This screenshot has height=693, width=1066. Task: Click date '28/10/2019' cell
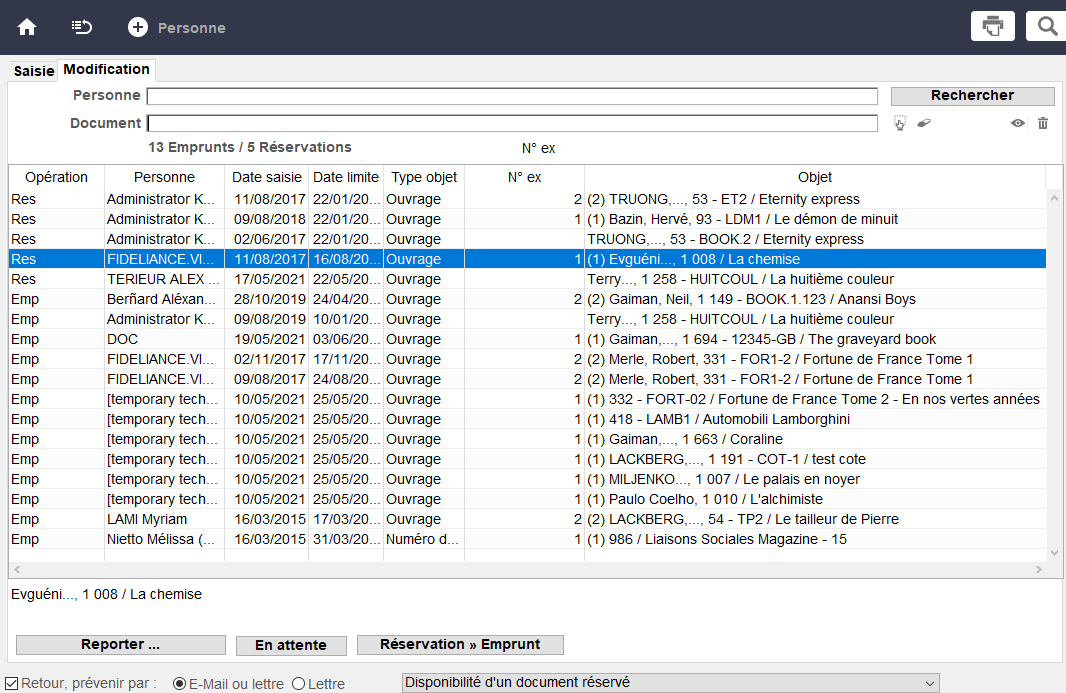click(267, 299)
